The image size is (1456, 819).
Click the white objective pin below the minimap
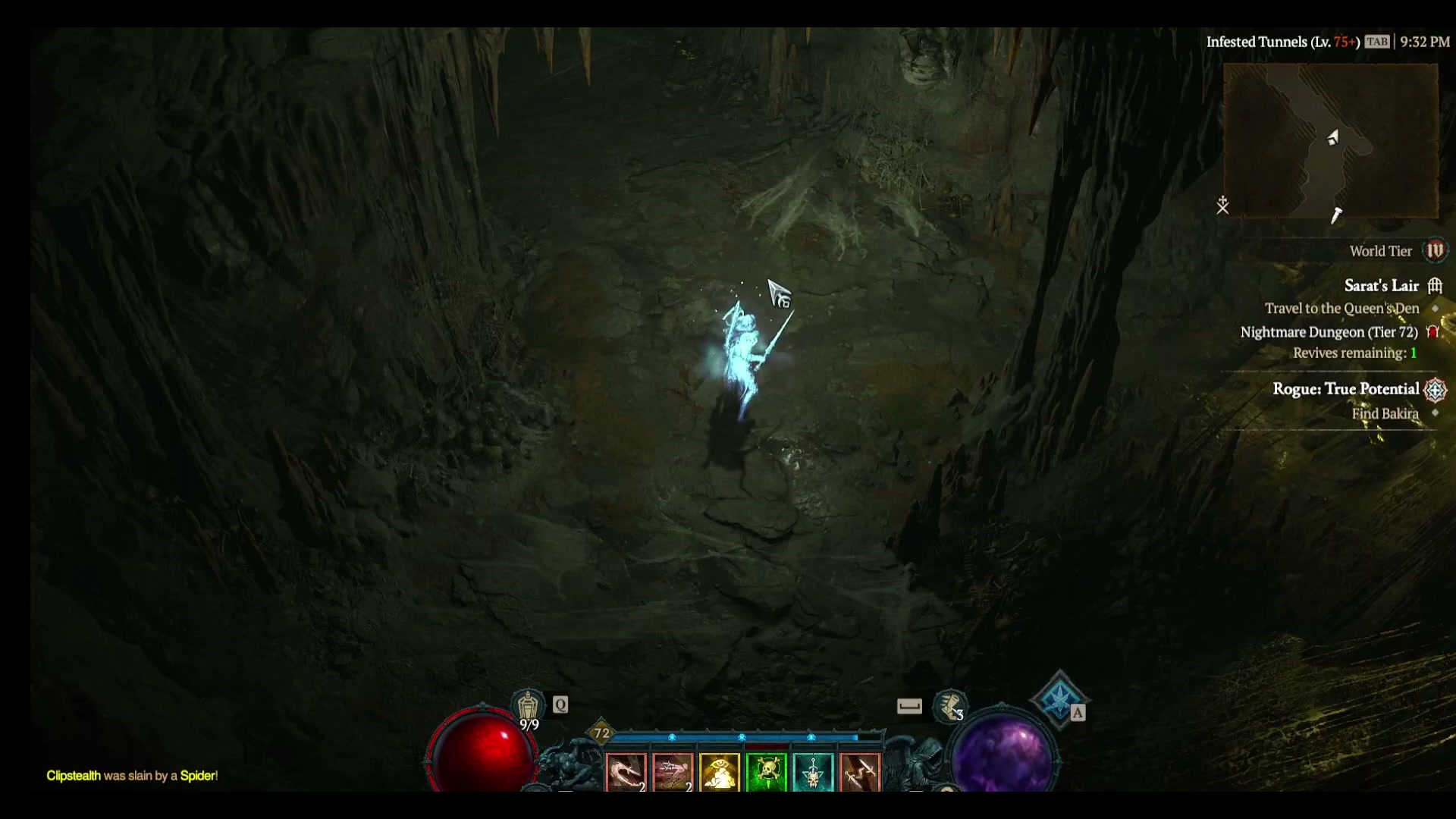coord(1336,215)
